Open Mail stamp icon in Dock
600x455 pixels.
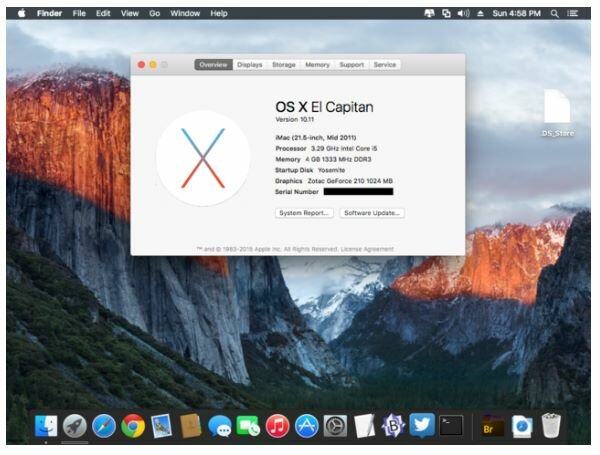coord(162,426)
